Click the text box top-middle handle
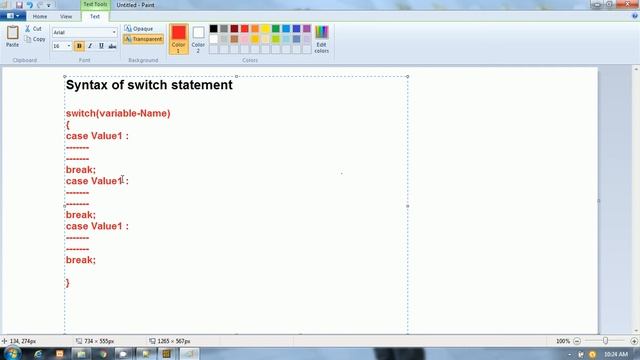The image size is (640, 360). [x=236, y=76]
